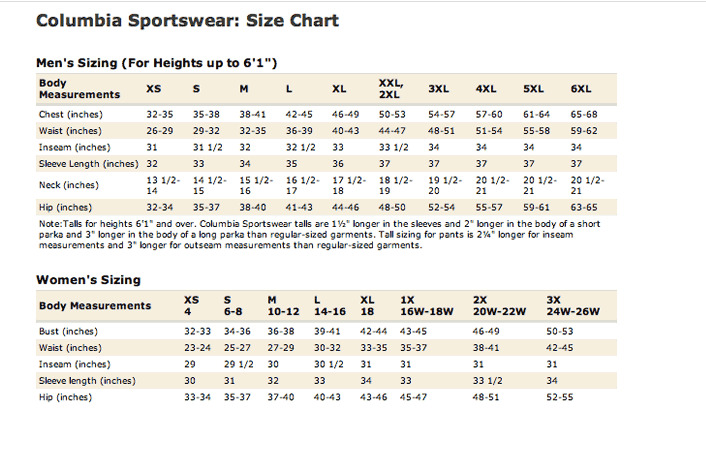Click women's bust value 46-49 for 2X
Viewport: 706px width, 467px height.
pyautogui.click(x=486, y=331)
